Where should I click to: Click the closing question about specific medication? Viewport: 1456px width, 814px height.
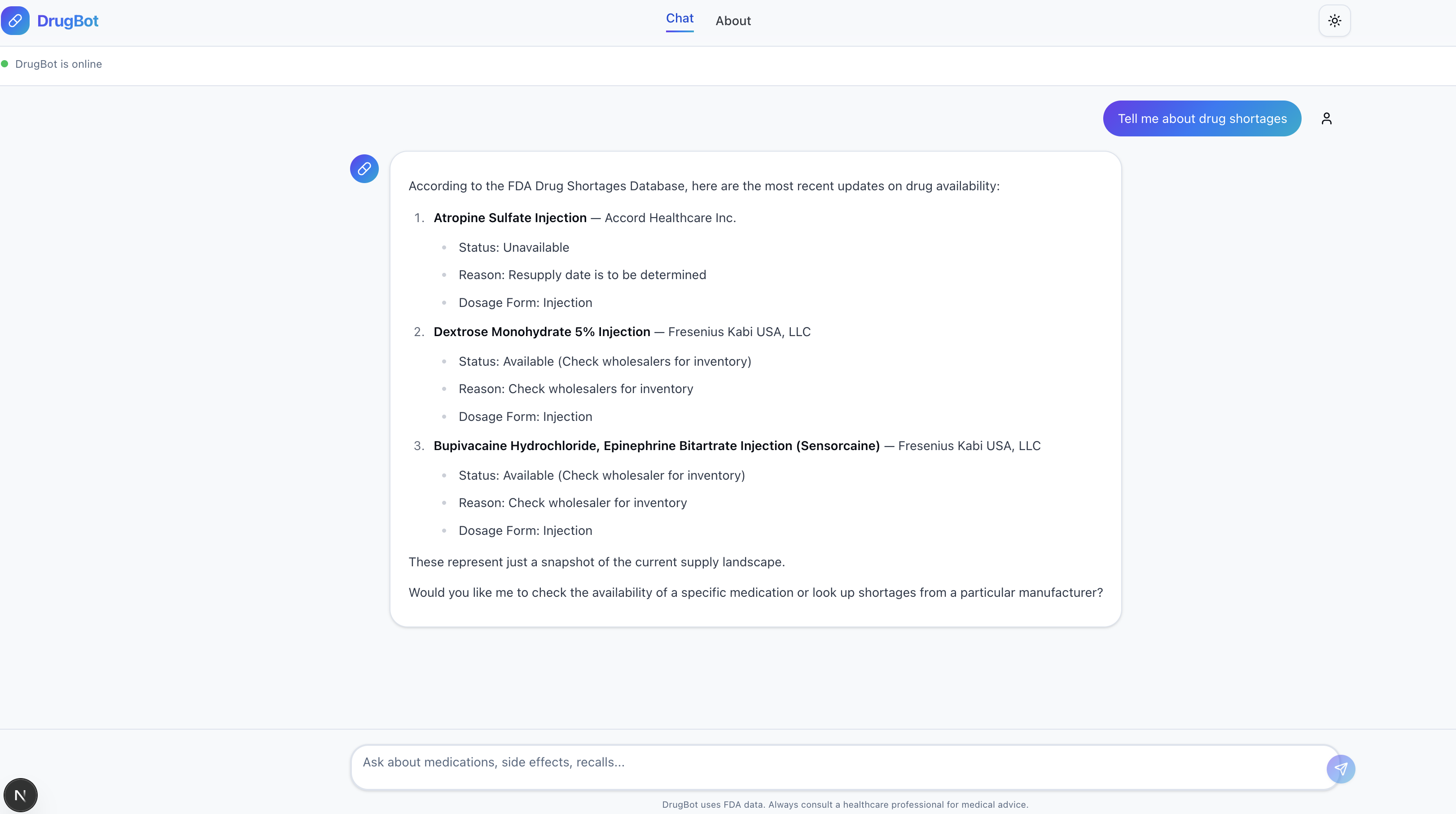(x=755, y=592)
